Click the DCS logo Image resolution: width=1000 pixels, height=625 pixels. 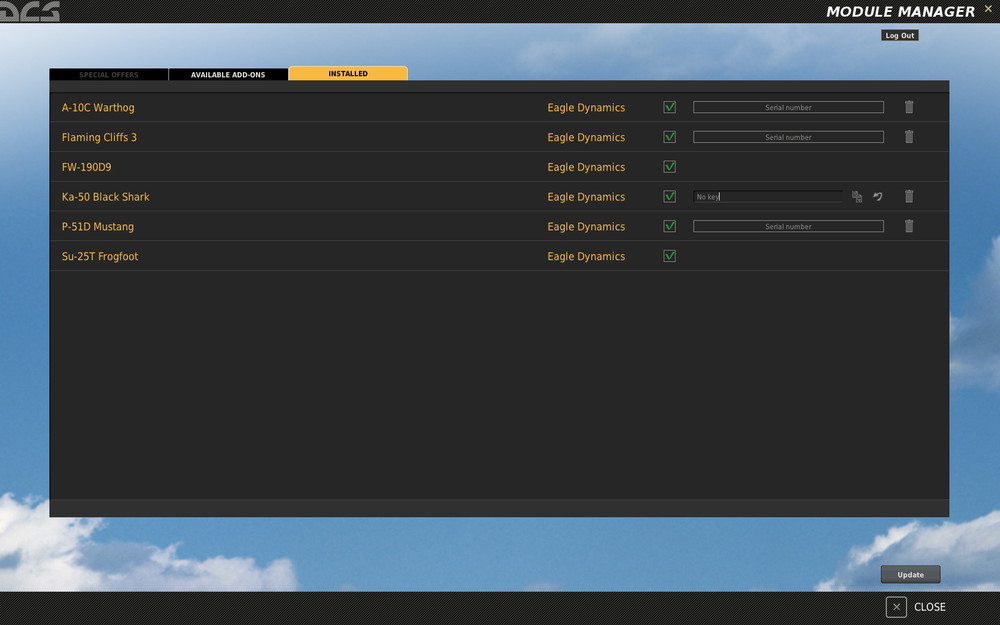pos(30,11)
